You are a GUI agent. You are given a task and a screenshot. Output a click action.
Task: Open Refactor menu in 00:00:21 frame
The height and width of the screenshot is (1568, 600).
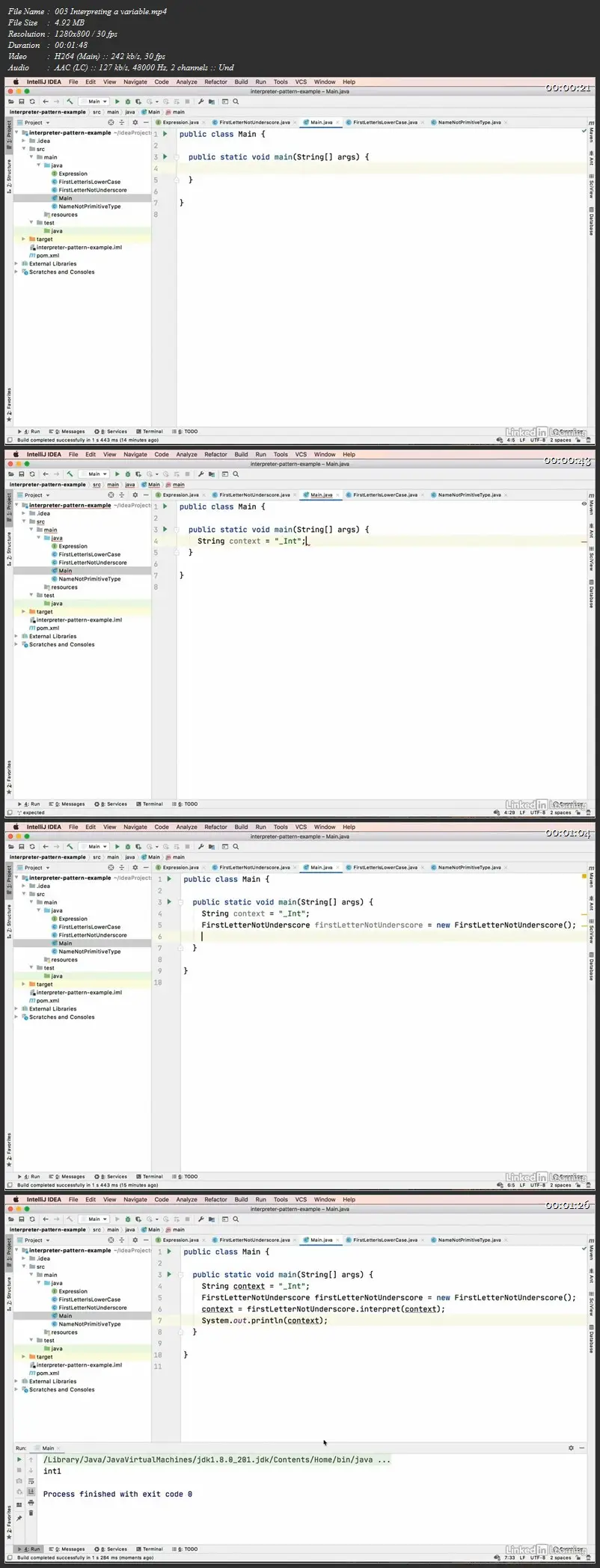(x=215, y=82)
